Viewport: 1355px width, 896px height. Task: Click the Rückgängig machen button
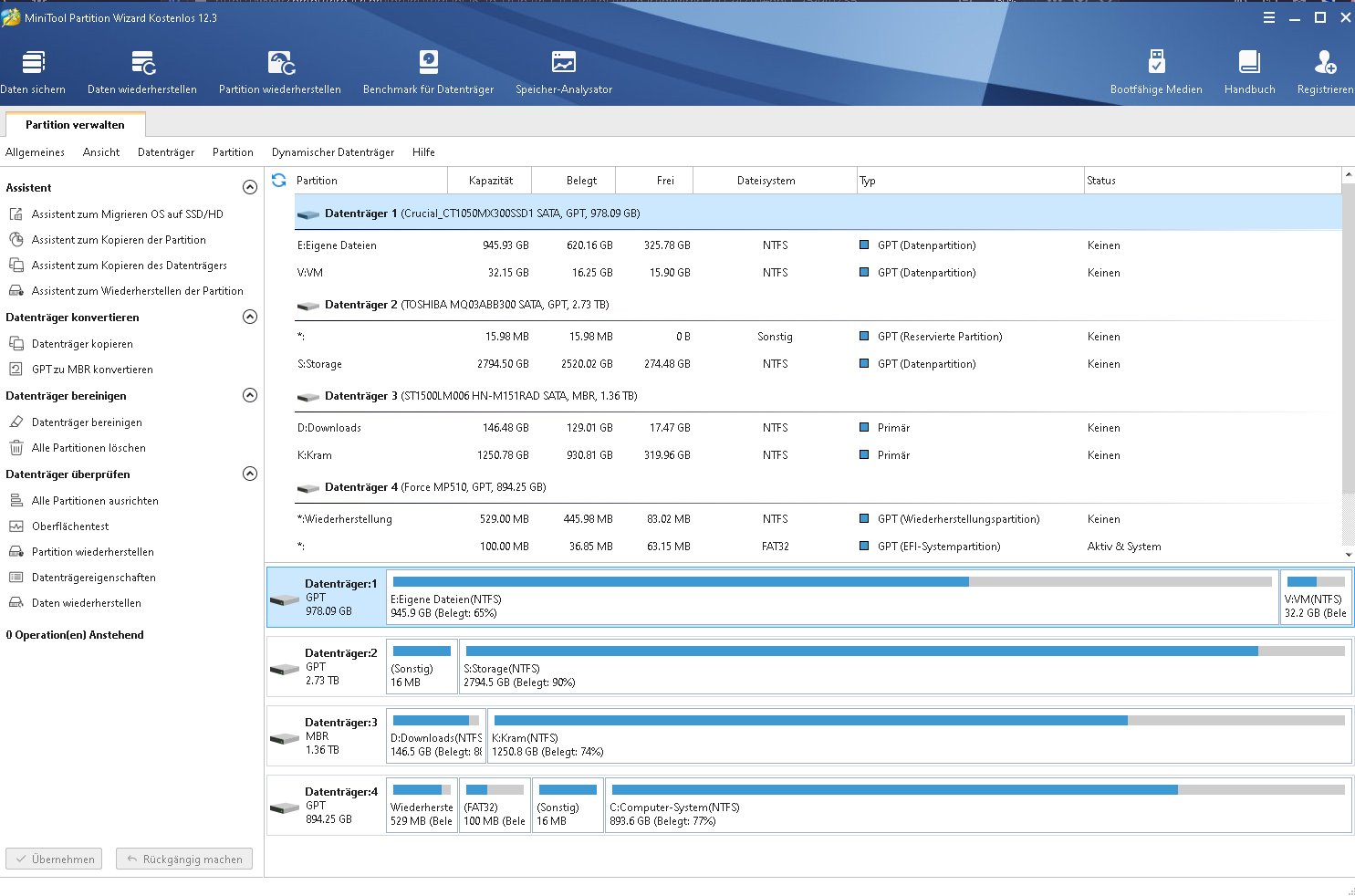coord(184,860)
